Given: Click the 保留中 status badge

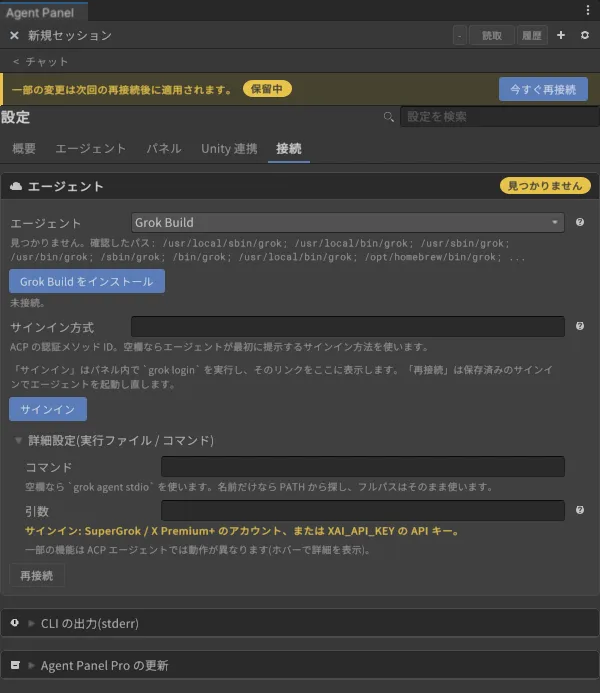Looking at the screenshot, I should pos(267,89).
